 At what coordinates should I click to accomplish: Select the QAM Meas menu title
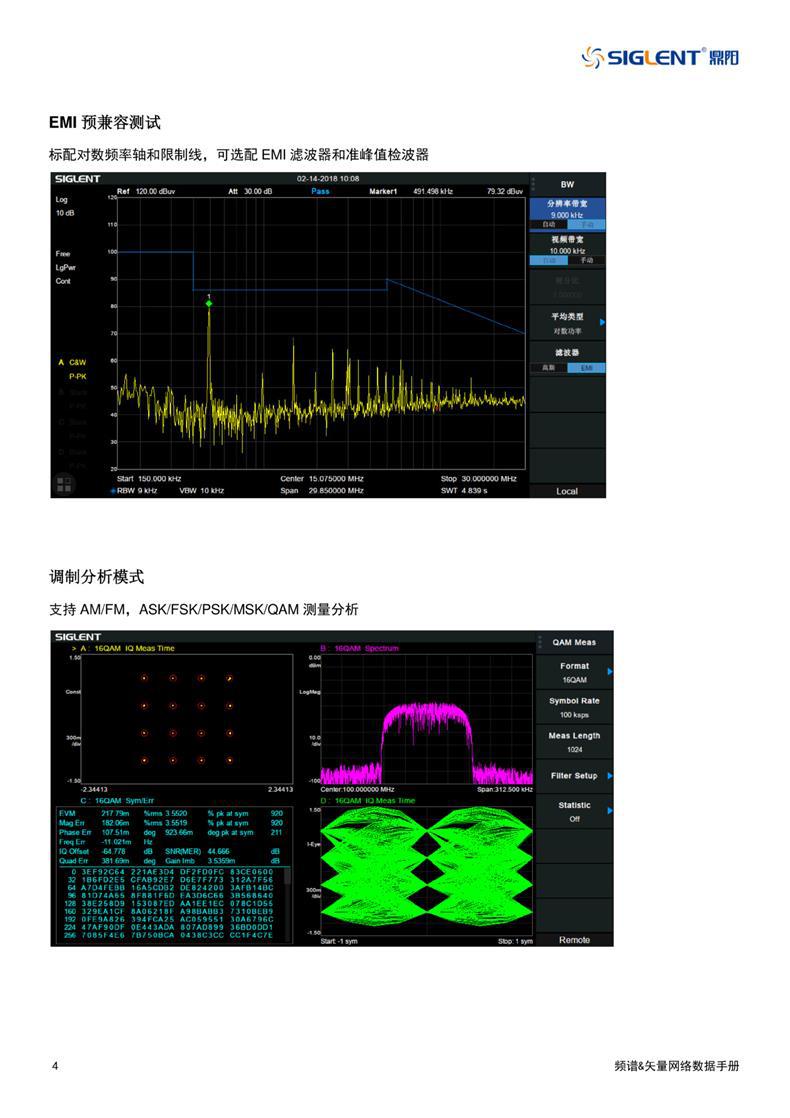[x=575, y=642]
